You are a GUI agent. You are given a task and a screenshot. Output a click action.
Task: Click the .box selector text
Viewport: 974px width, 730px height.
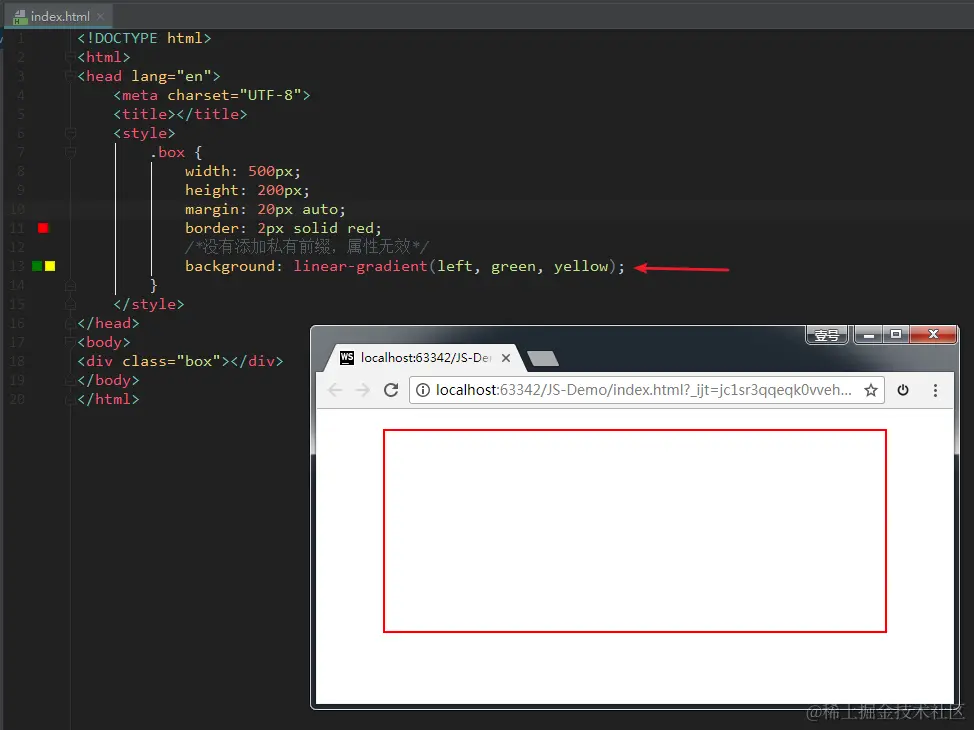point(167,152)
